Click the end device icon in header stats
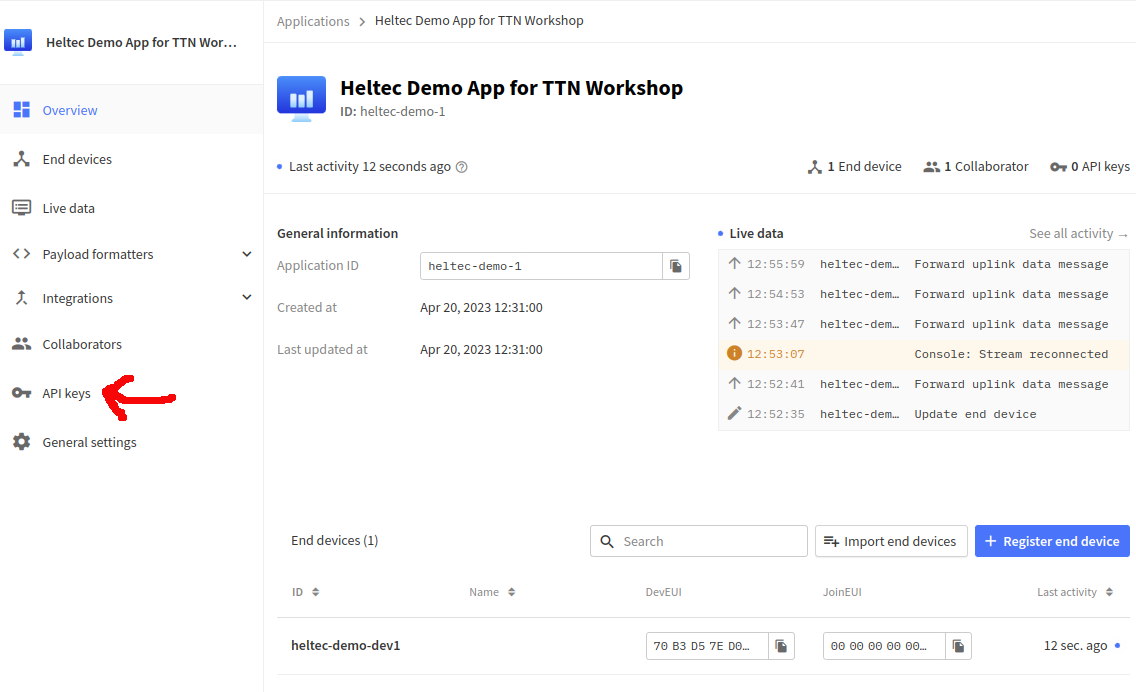 pos(815,167)
